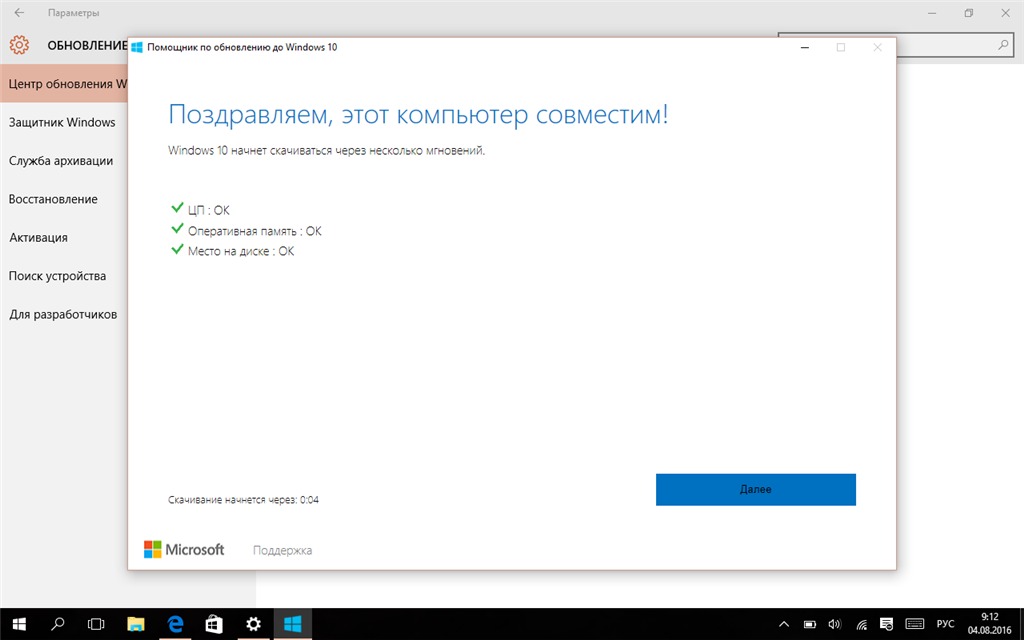Open the touch keyboard icon in the tray

pos(914,624)
